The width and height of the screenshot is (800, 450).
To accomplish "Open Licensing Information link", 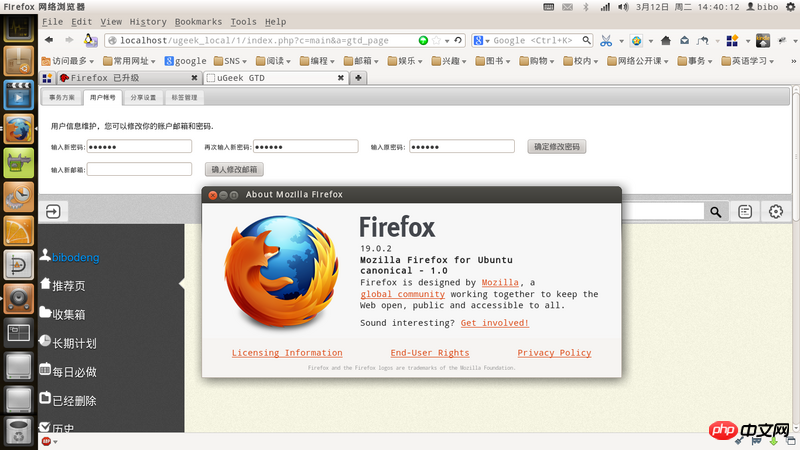I will tap(287, 353).
